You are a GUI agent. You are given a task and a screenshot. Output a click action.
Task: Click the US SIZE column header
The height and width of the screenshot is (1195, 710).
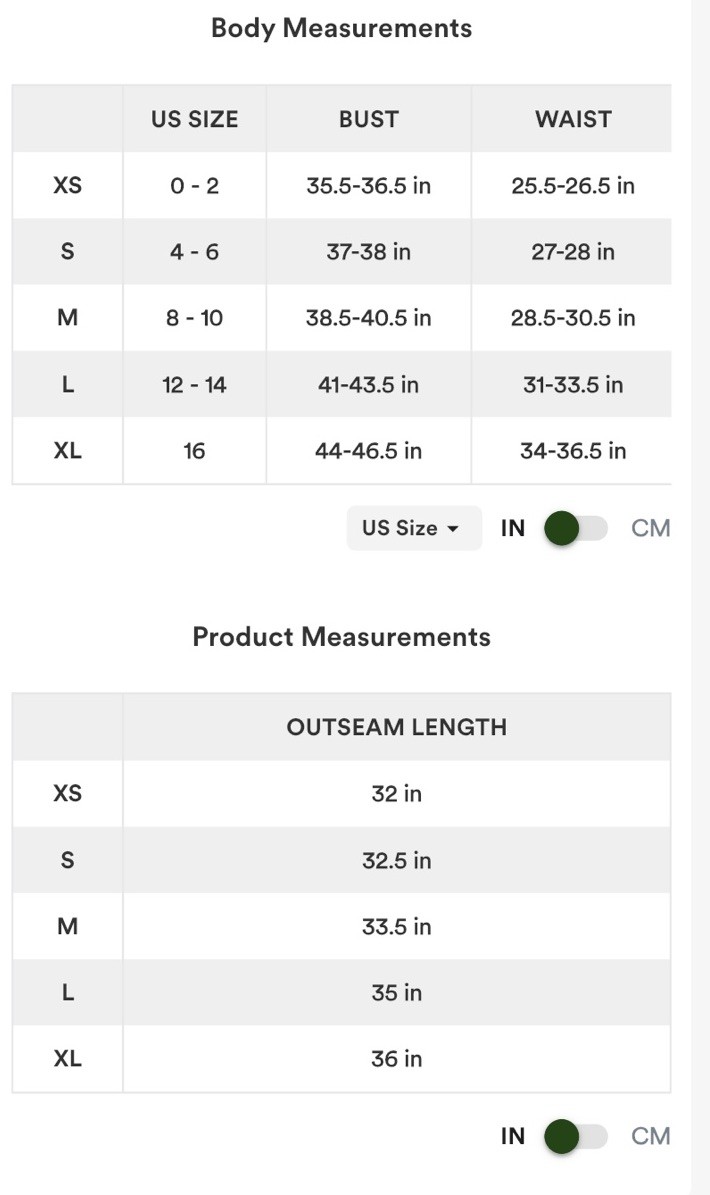tap(194, 119)
